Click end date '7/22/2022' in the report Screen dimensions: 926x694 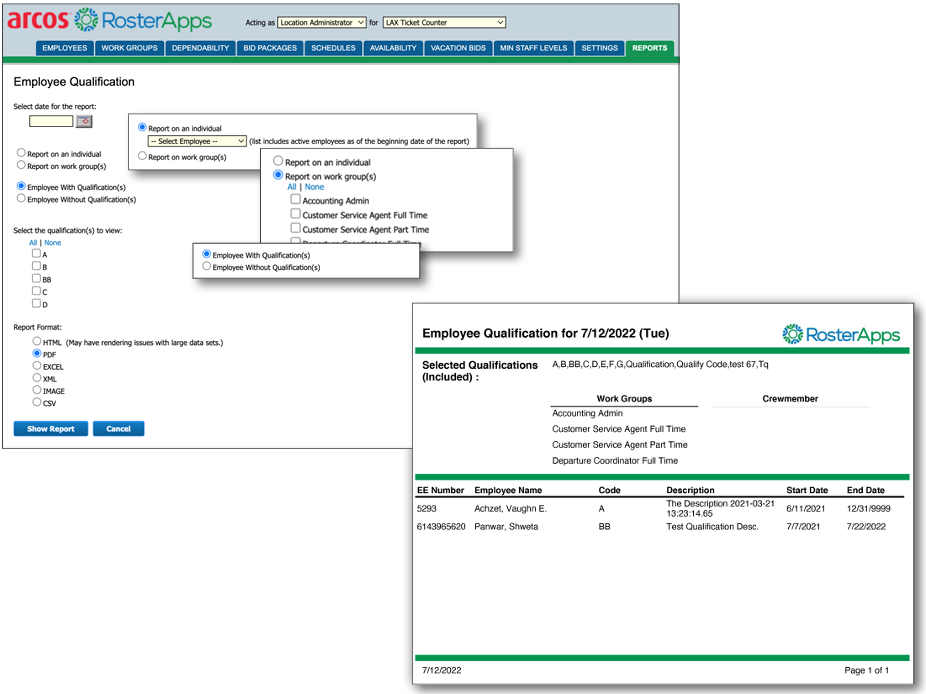click(866, 526)
